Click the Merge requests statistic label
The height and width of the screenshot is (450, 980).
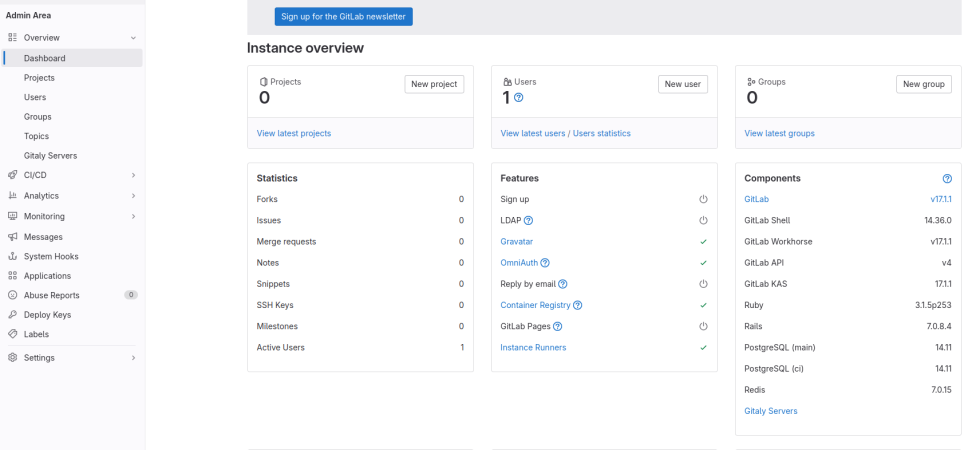(x=286, y=241)
